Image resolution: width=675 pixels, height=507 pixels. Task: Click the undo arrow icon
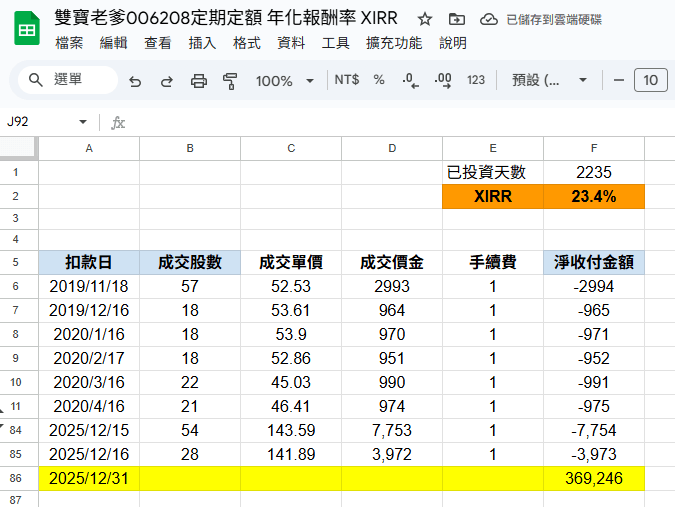135,81
